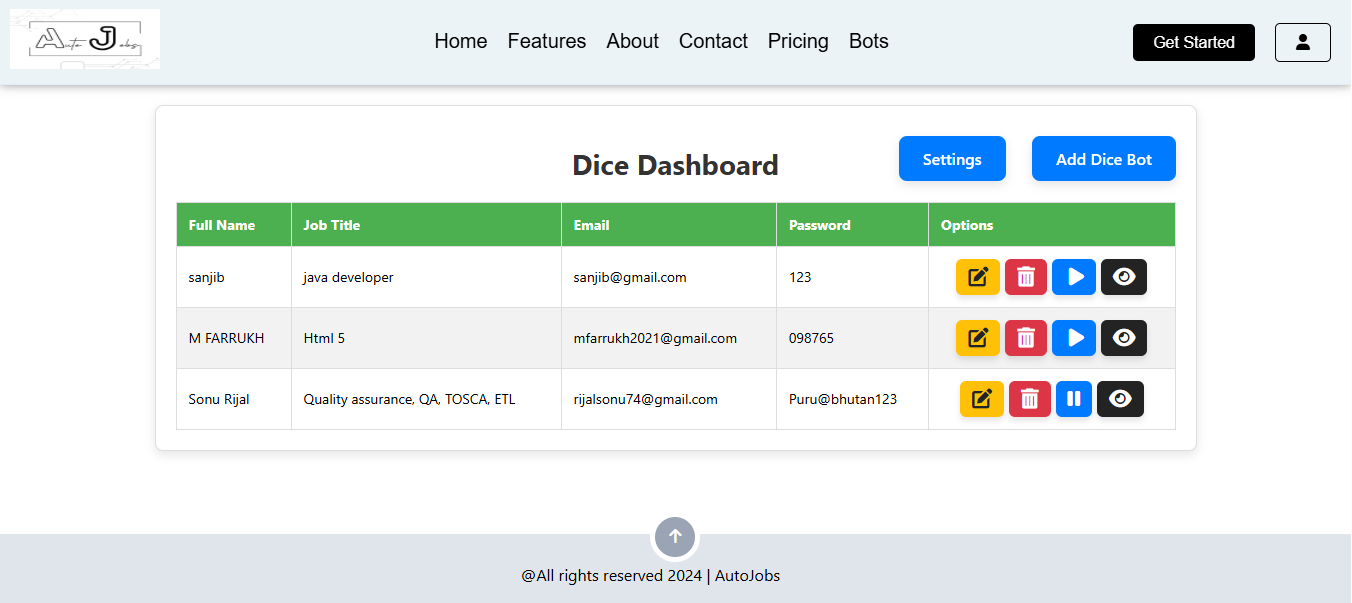Click the AutoJobs logo
The image size is (1352, 603).
coord(84,38)
